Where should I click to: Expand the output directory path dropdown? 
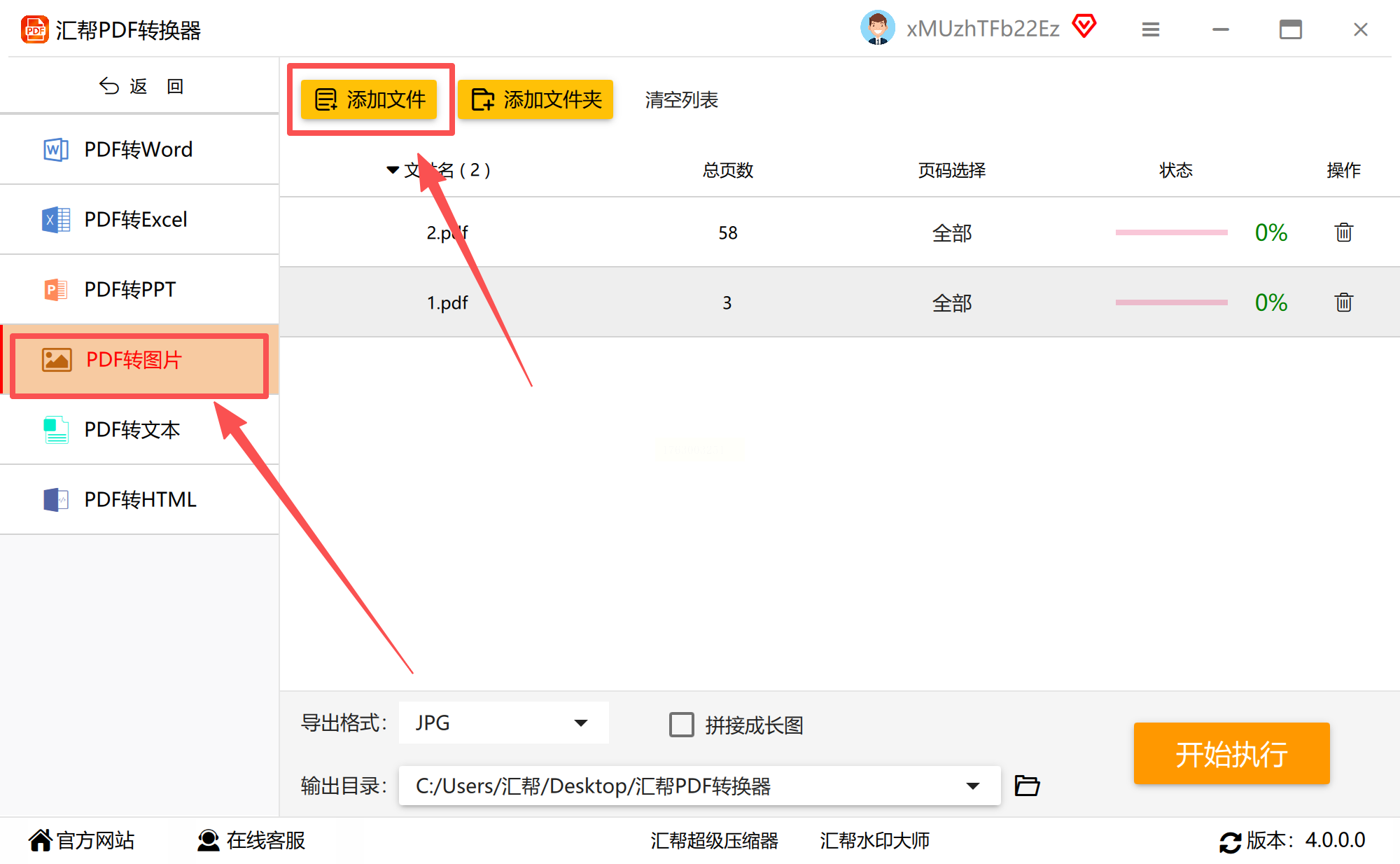pyautogui.click(x=972, y=786)
